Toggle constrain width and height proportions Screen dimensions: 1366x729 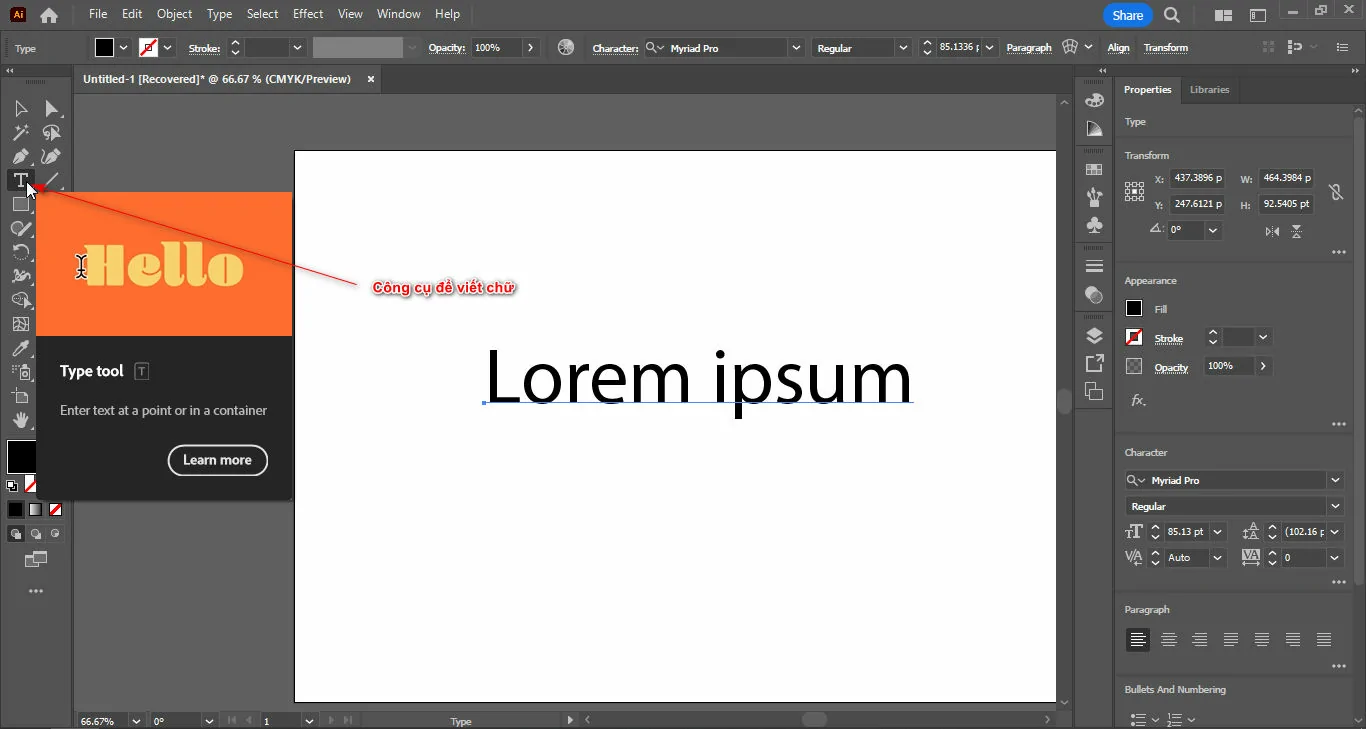[x=1335, y=192]
